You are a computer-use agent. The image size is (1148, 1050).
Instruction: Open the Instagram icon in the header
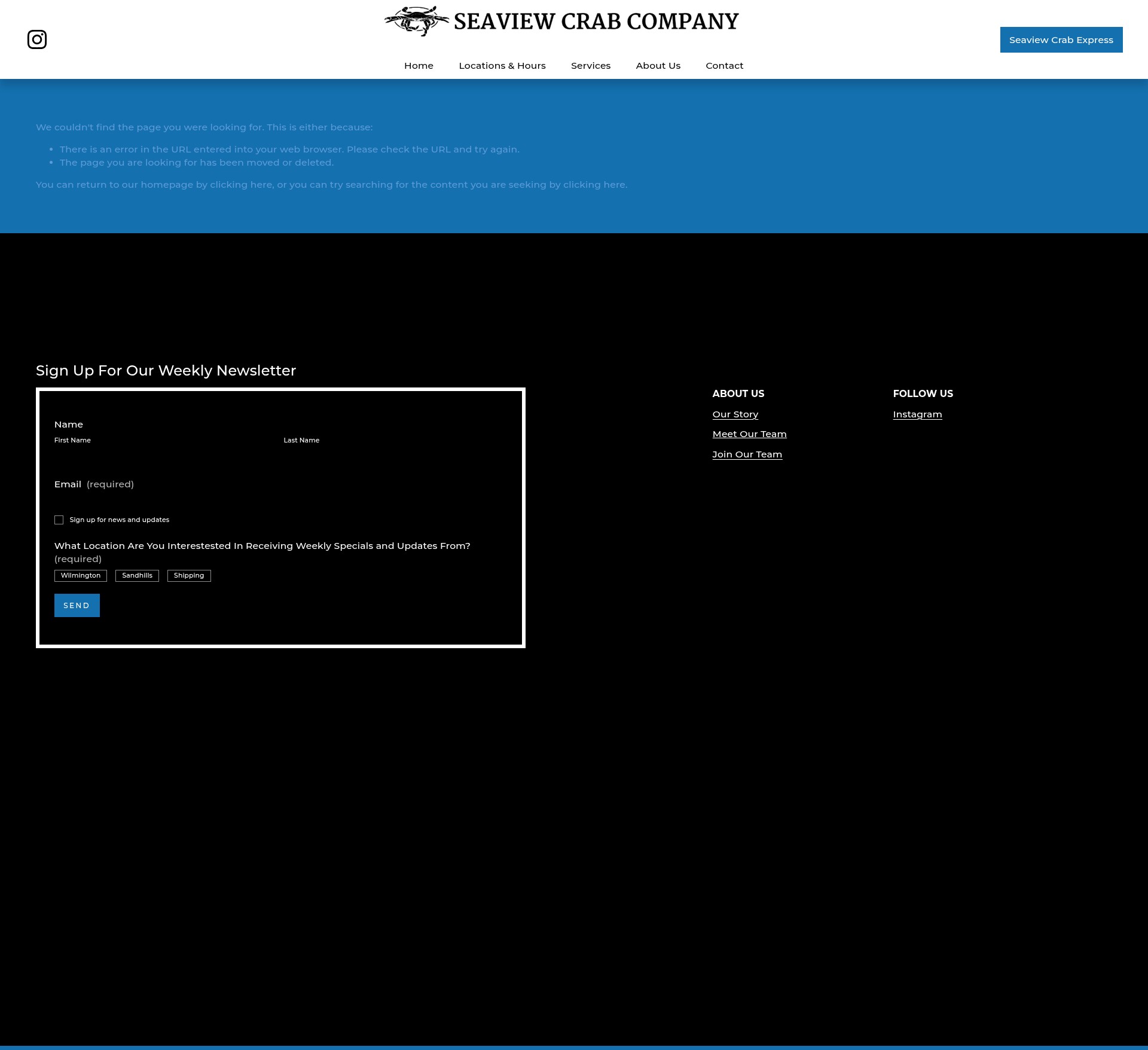click(37, 39)
